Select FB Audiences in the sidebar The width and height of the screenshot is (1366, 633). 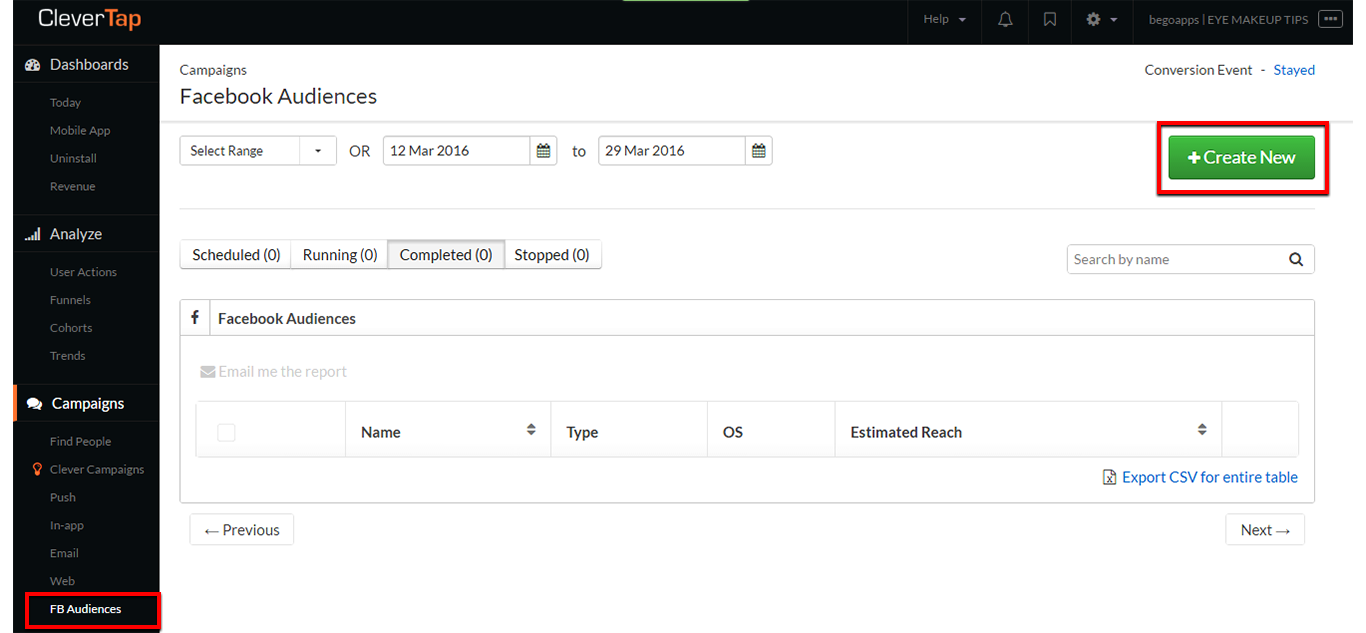(86, 609)
